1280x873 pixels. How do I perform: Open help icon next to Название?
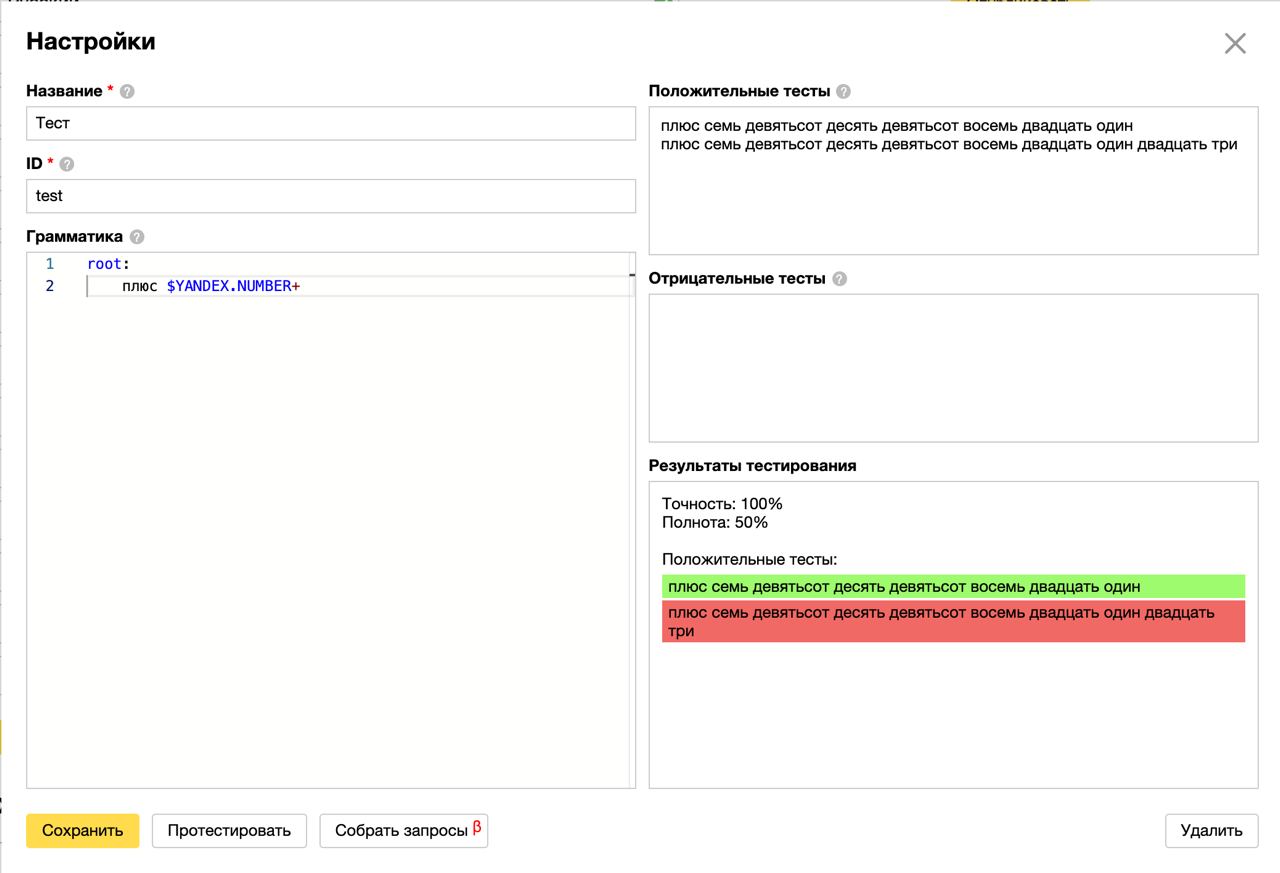127,91
